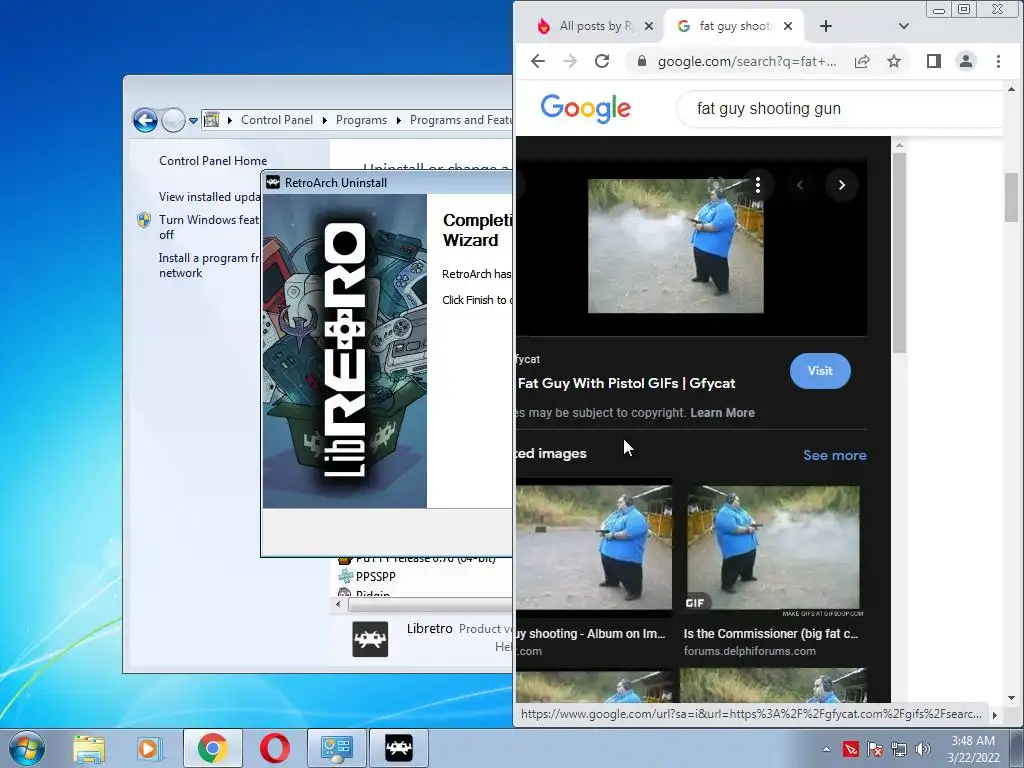Viewport: 1024px width, 768px height.
Task: Switch to the 'All posts by' tab
Action: click(x=594, y=26)
